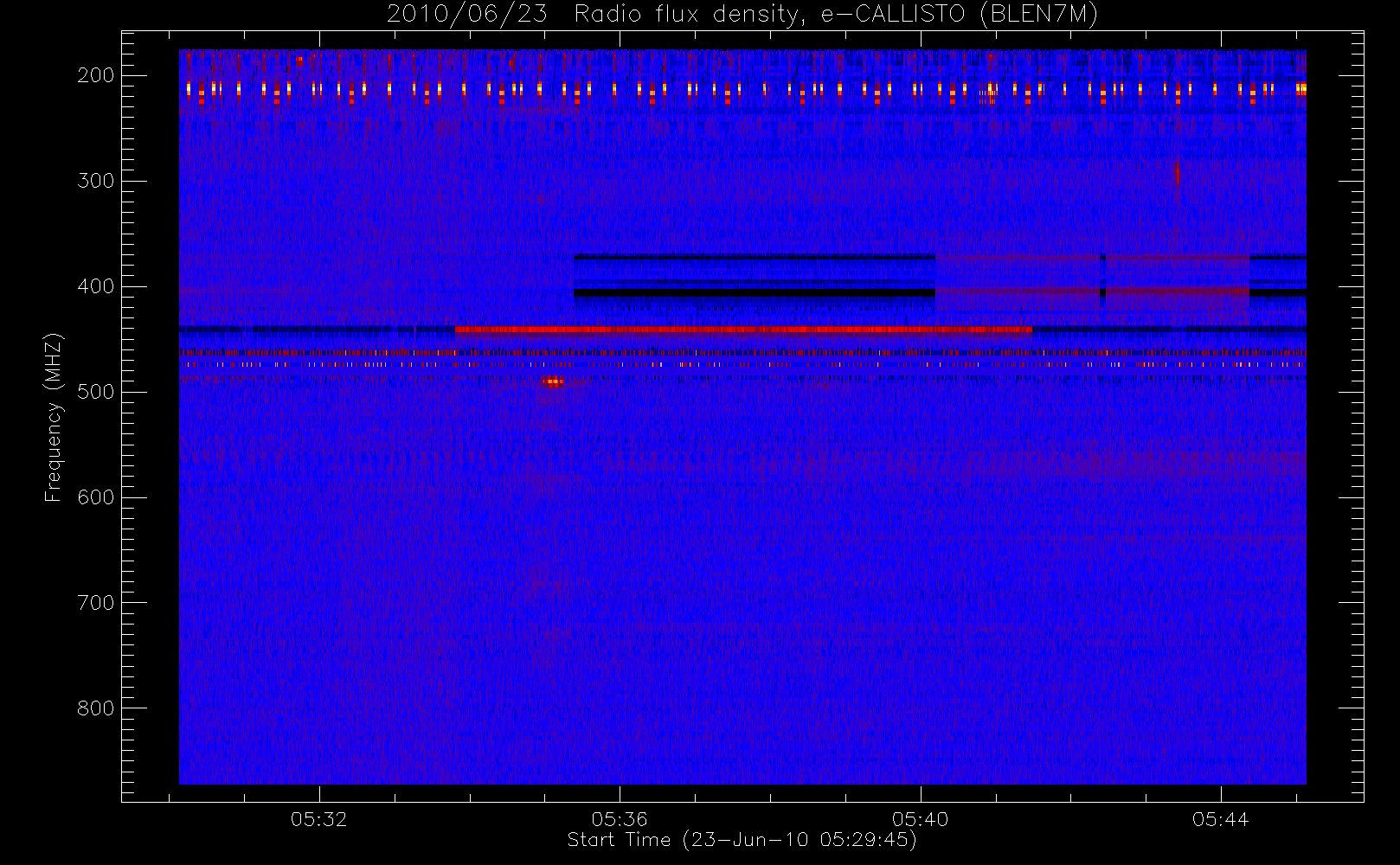Click the 700 frequency tick label

point(96,603)
